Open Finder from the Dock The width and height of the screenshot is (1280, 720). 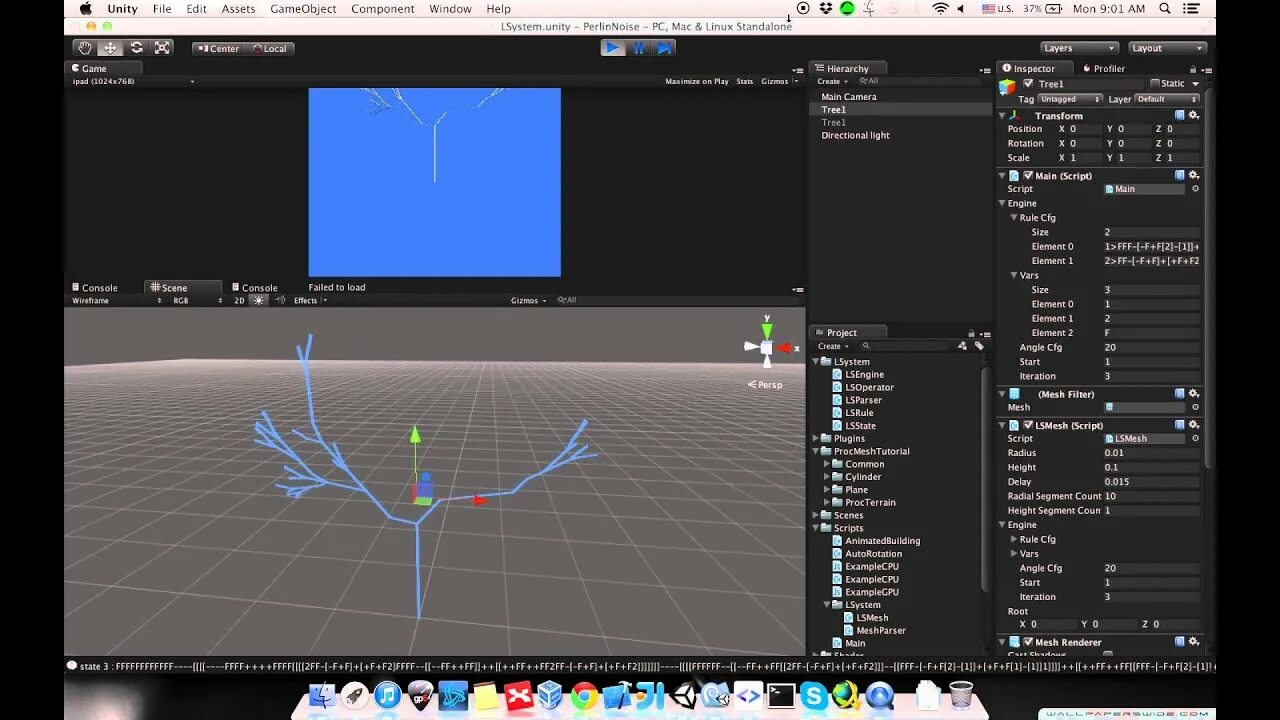point(322,695)
